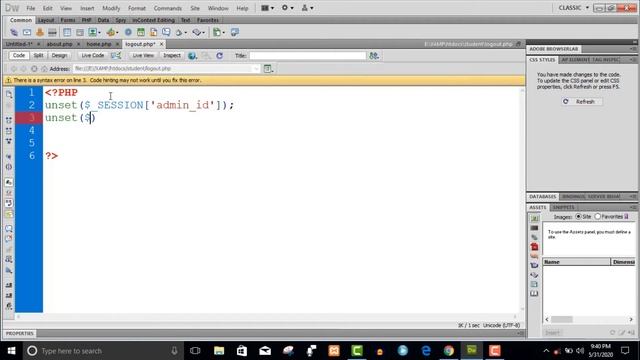
Task: Open the Site dropdown in the application bar
Action: point(307,8)
